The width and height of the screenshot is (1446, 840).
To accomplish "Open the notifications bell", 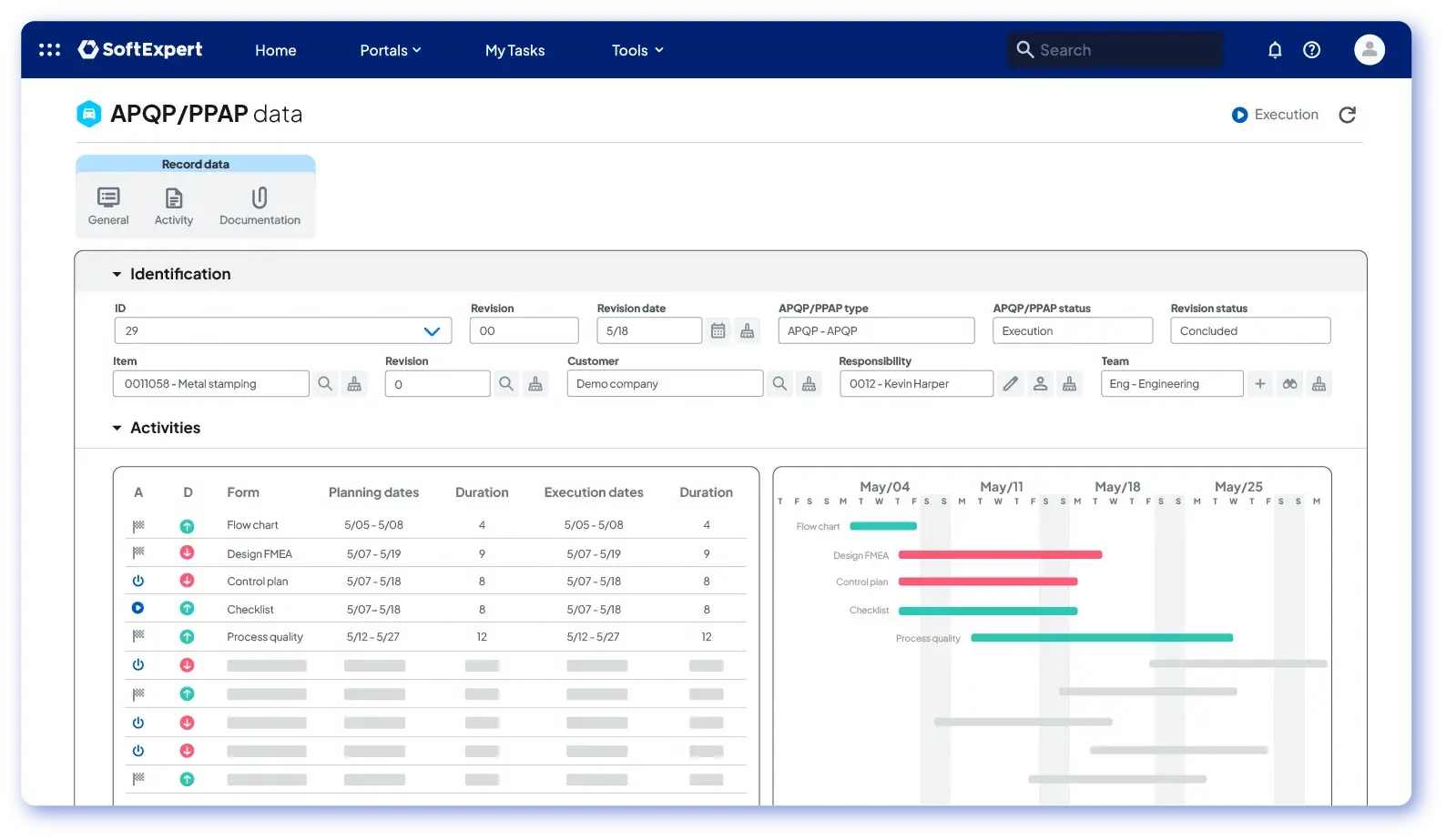I will [x=1275, y=50].
